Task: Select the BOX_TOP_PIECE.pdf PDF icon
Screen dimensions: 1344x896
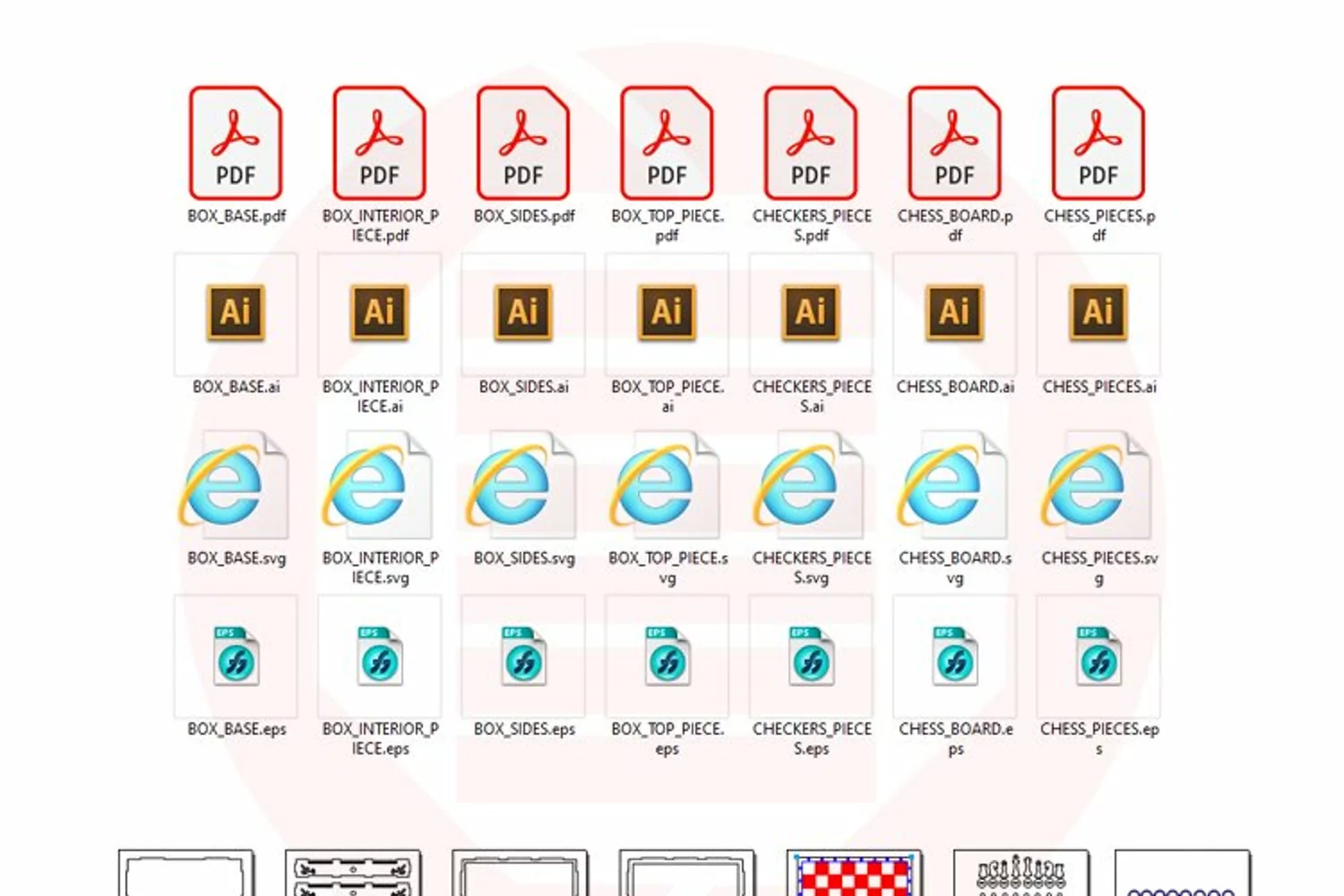Action: click(x=668, y=142)
